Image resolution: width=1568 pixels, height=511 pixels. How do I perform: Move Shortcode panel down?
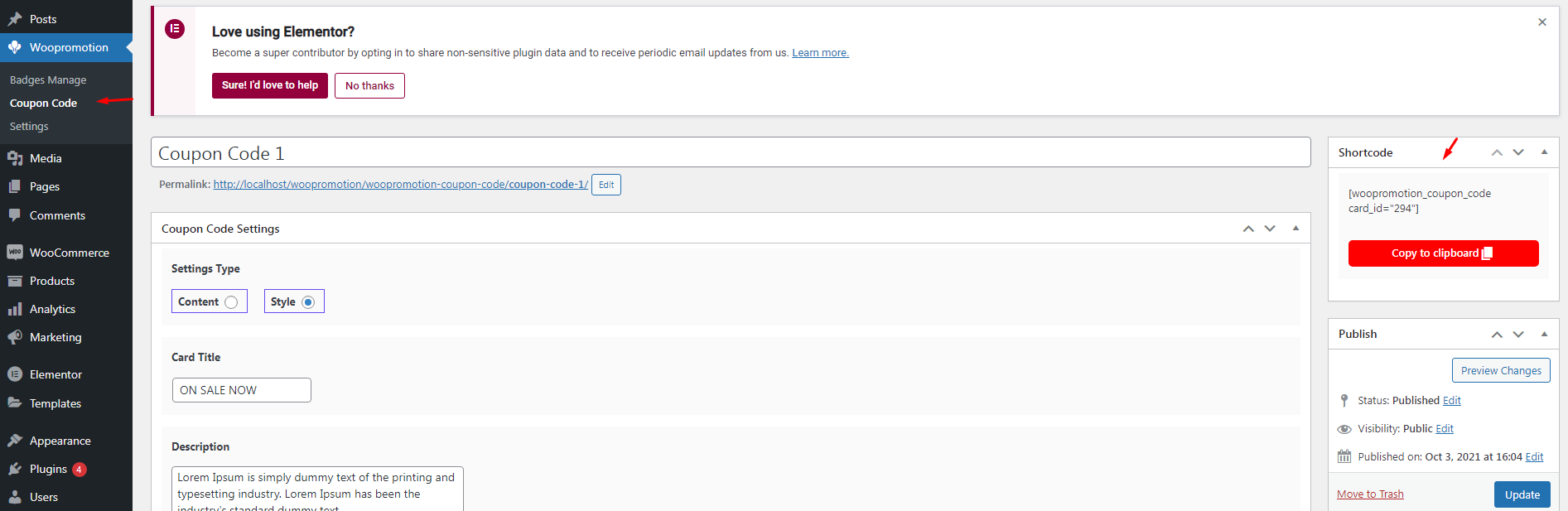pos(1518,152)
